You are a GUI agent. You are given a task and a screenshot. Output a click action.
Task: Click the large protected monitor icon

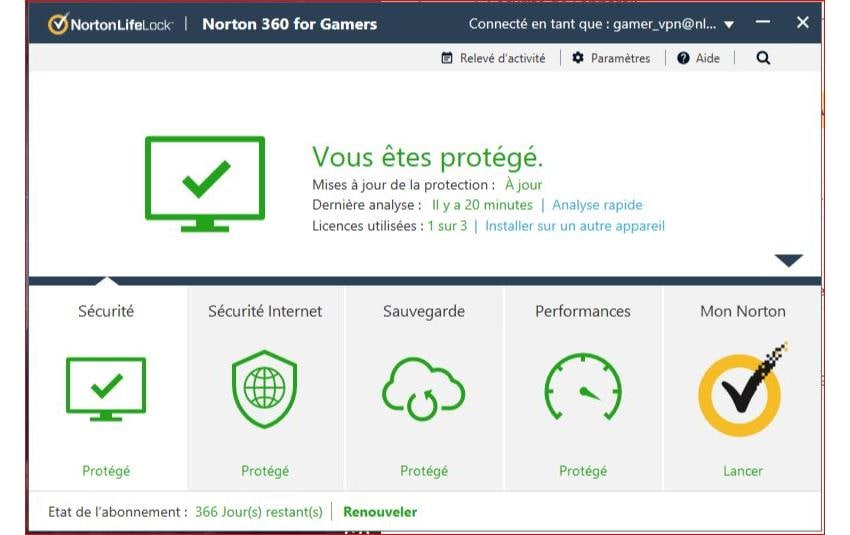pos(205,184)
